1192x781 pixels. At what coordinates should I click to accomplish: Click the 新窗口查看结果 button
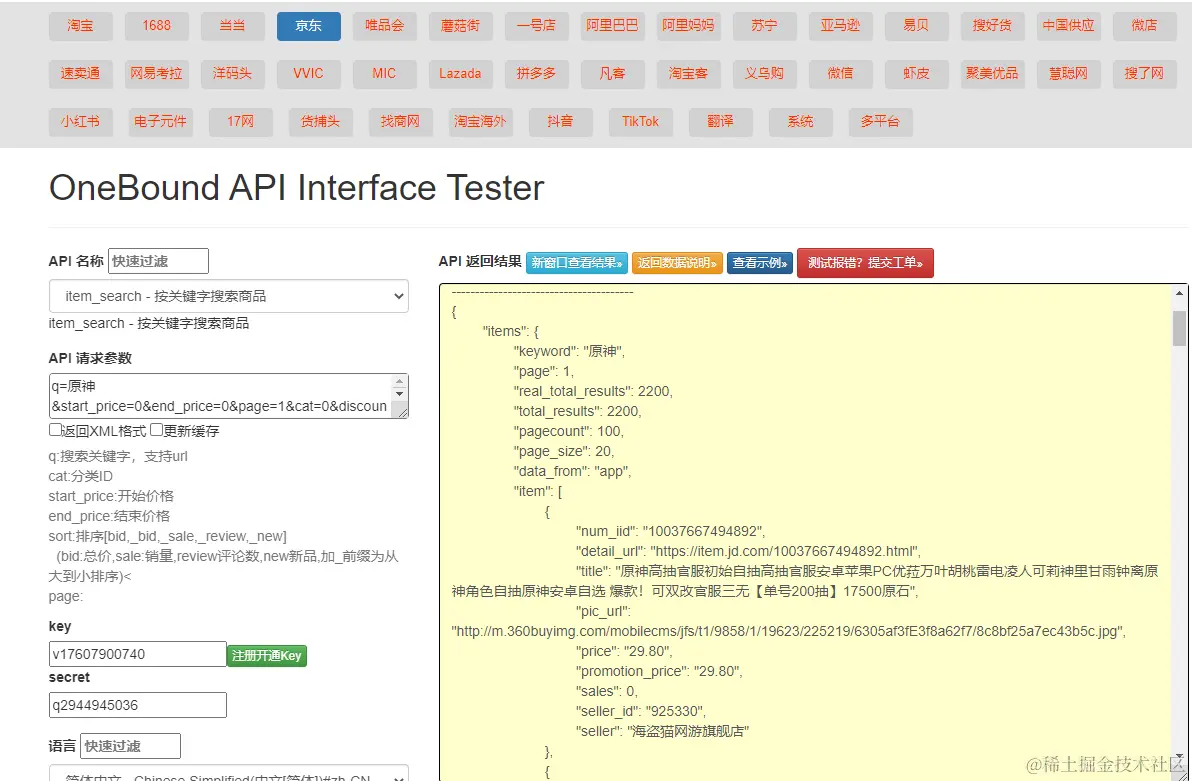pyautogui.click(x=577, y=263)
